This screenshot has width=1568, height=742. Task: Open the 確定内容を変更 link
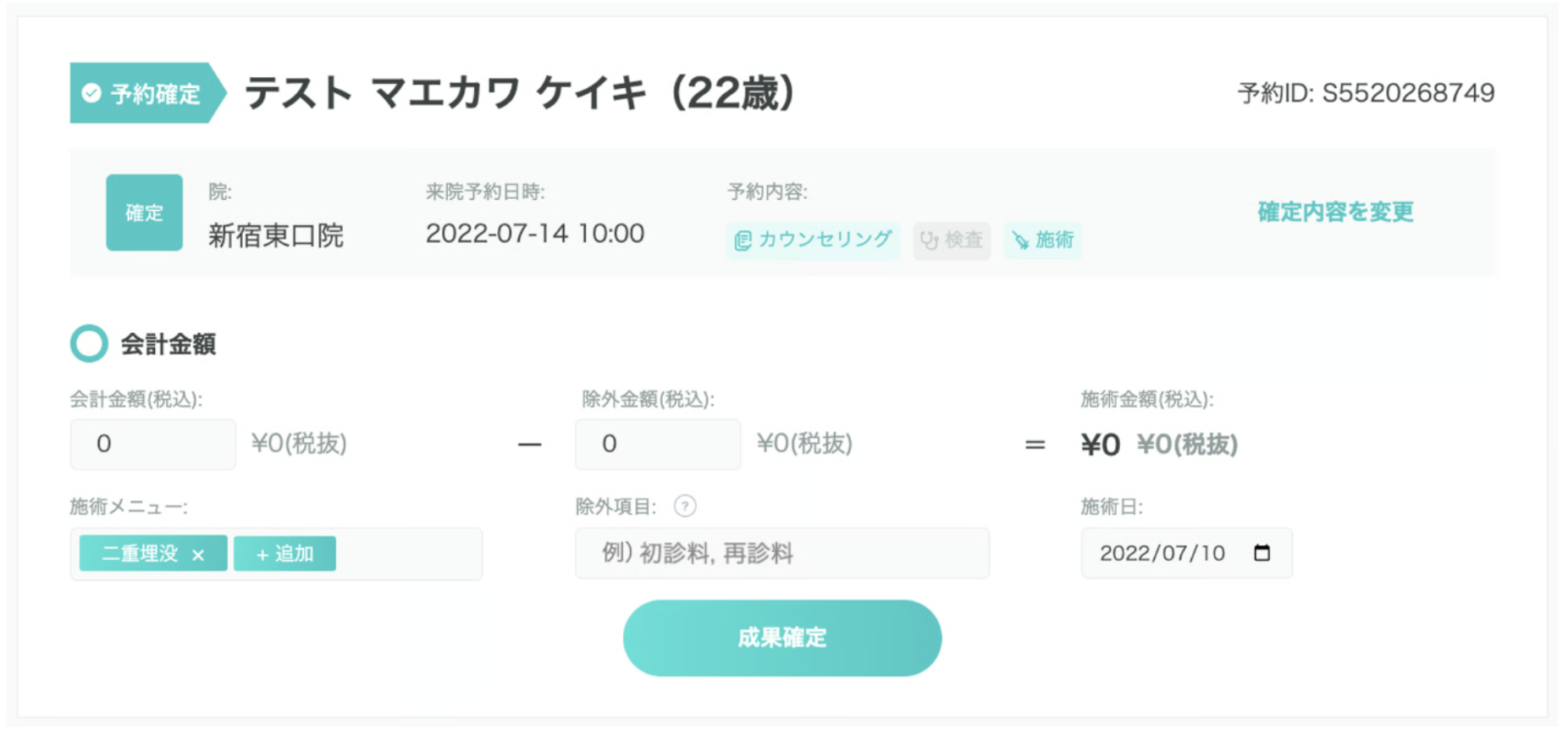coord(1335,212)
